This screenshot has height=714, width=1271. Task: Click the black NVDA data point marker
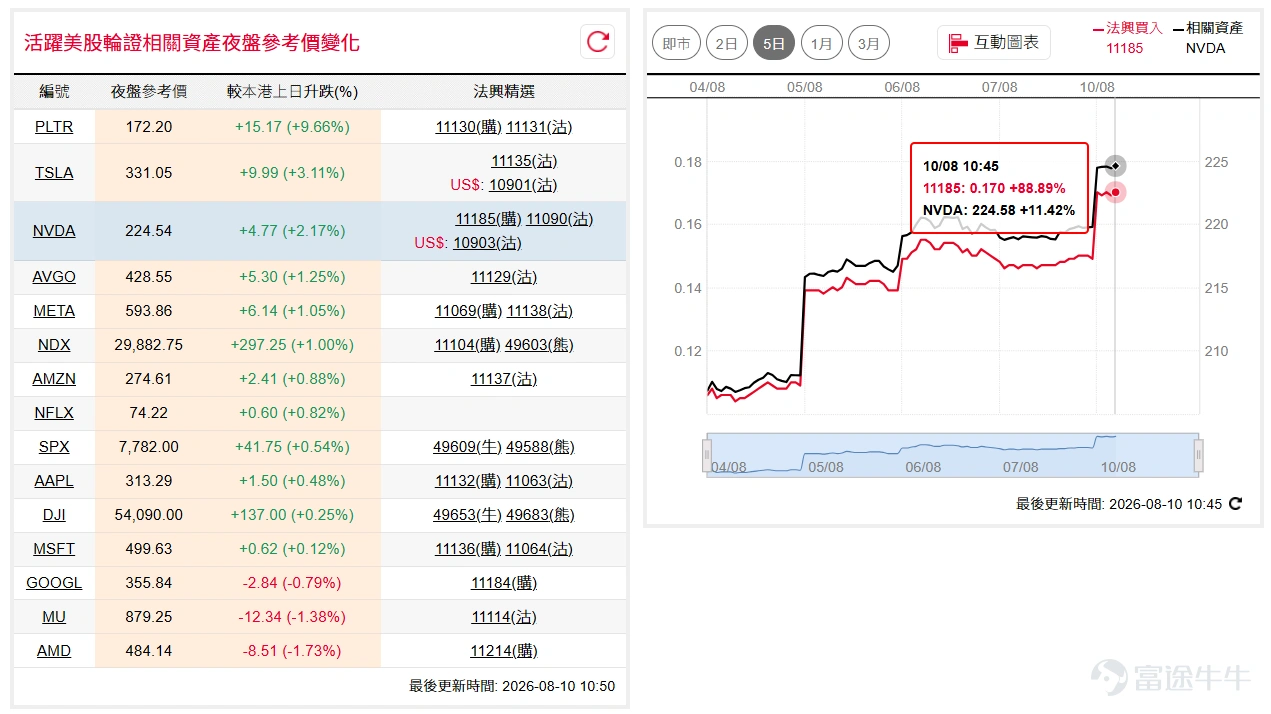[1115, 166]
